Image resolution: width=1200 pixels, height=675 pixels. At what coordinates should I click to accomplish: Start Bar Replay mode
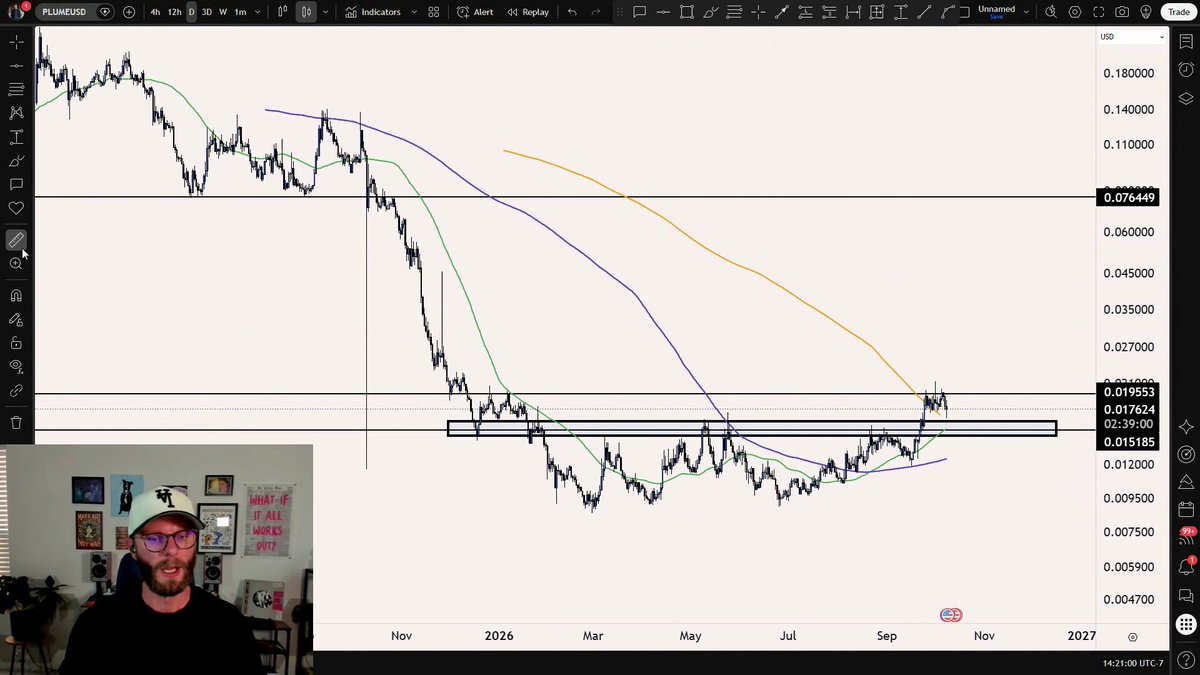pyautogui.click(x=528, y=12)
